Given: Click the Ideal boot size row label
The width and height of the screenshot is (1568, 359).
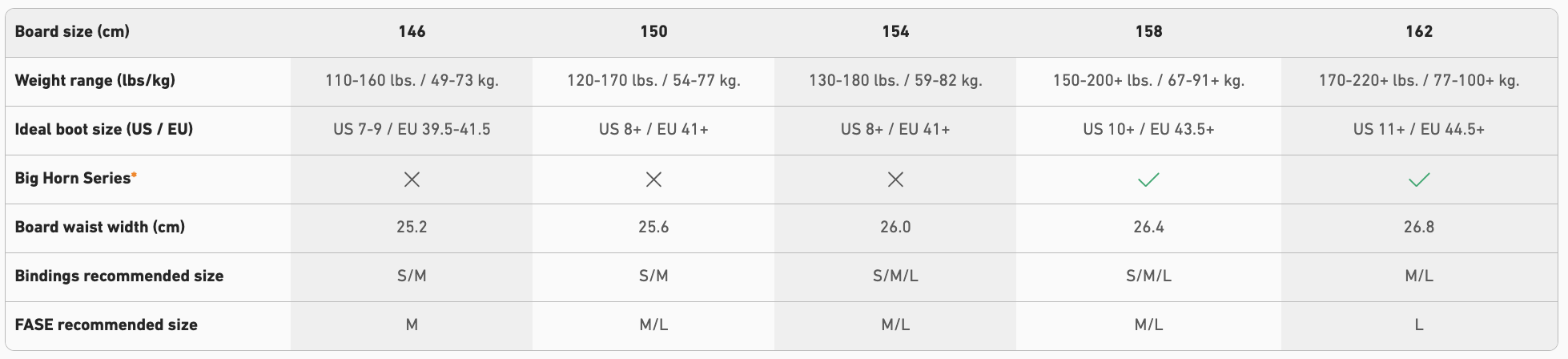Looking at the screenshot, I should point(103,129).
